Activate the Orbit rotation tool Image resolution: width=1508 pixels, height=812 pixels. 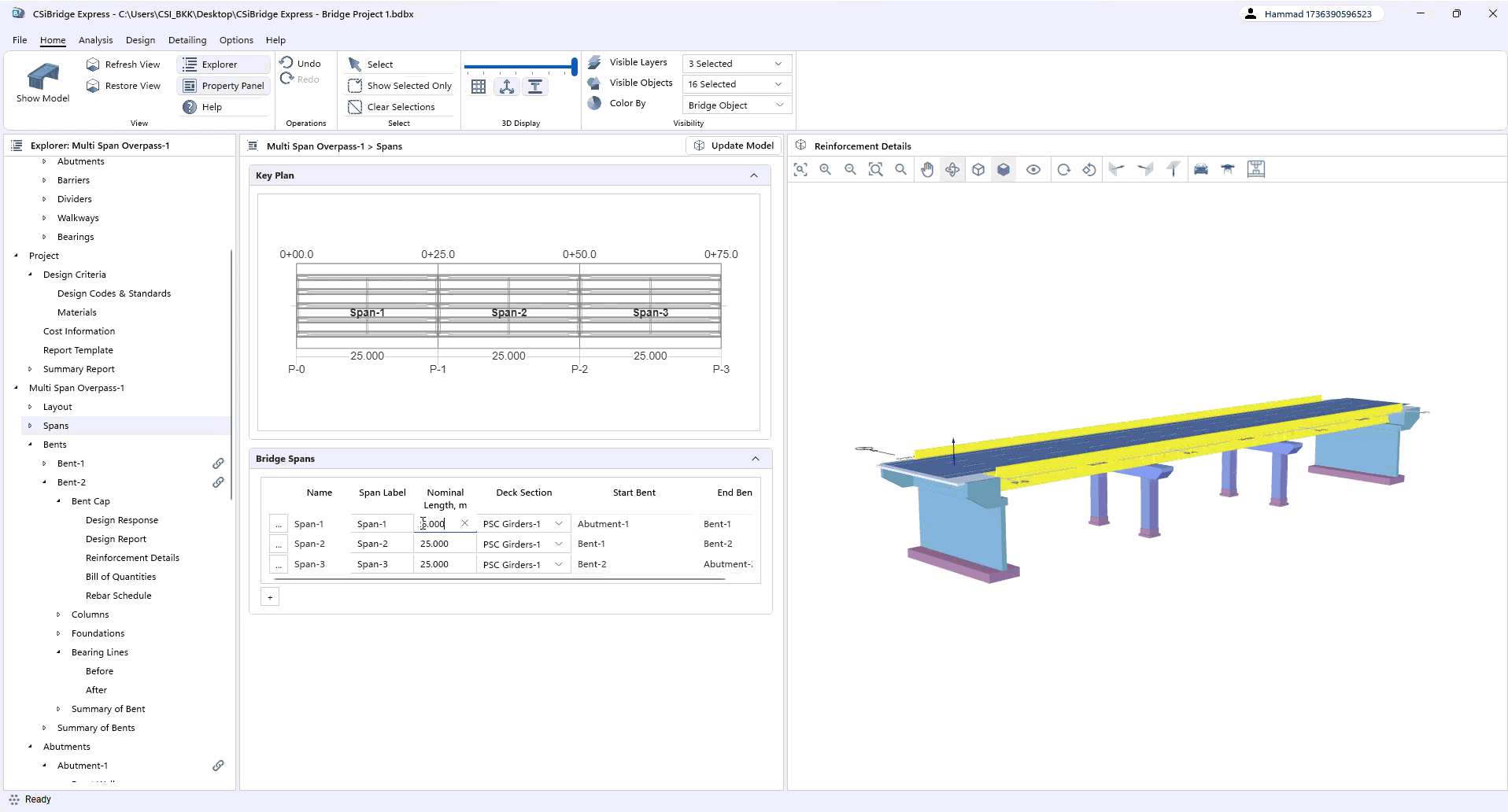[952, 168]
